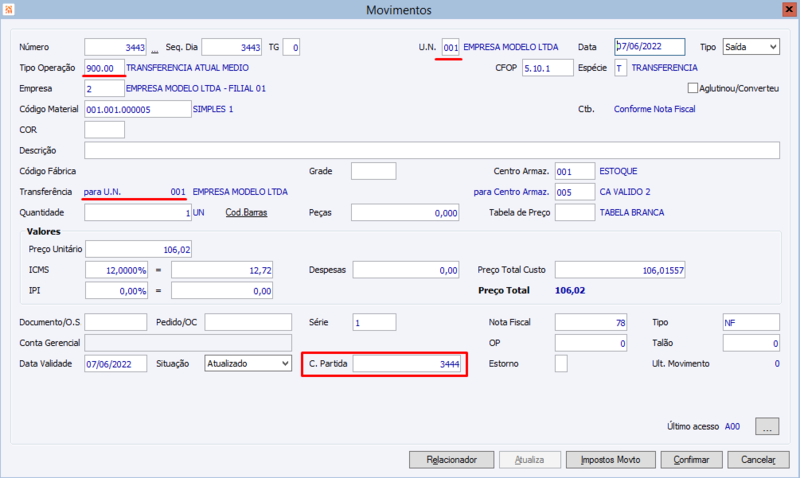Focus the Pedido/OC field

point(248,322)
